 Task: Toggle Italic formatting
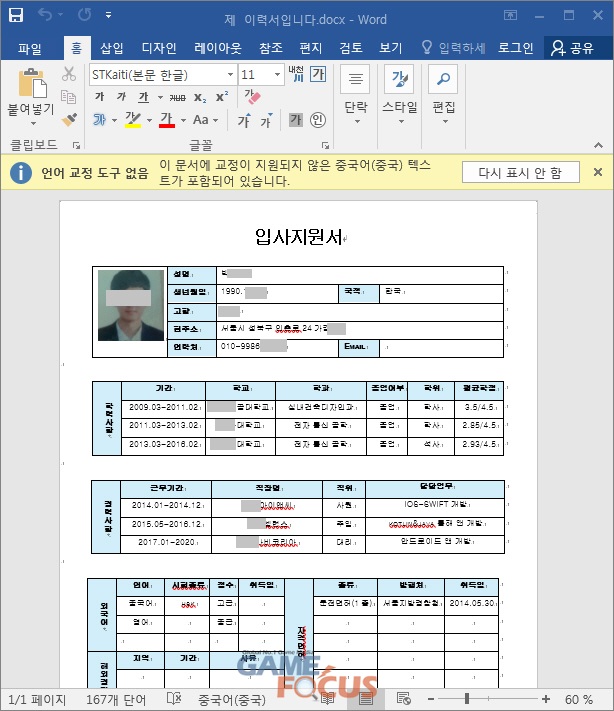coord(121,97)
